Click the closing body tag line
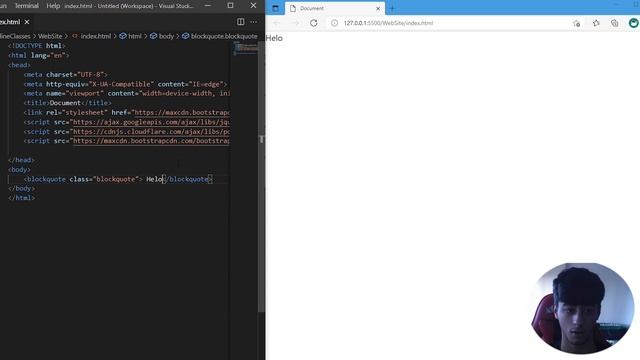The height and width of the screenshot is (360, 640). [x=21, y=189]
